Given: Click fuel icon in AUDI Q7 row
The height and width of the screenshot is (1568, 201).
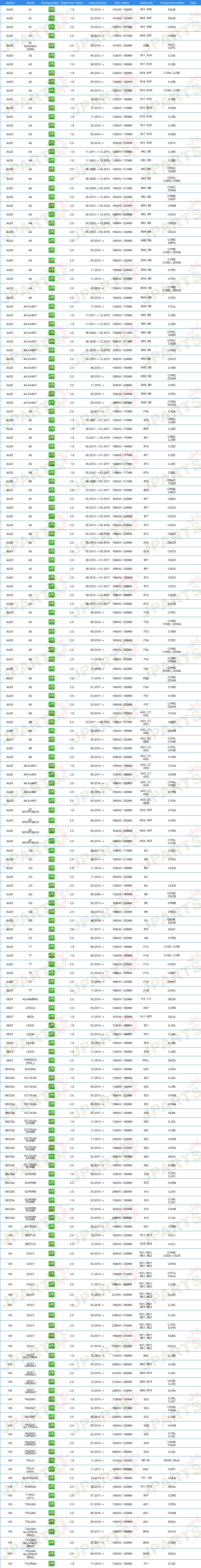Looking at the screenshot, I should tap(52, 938).
